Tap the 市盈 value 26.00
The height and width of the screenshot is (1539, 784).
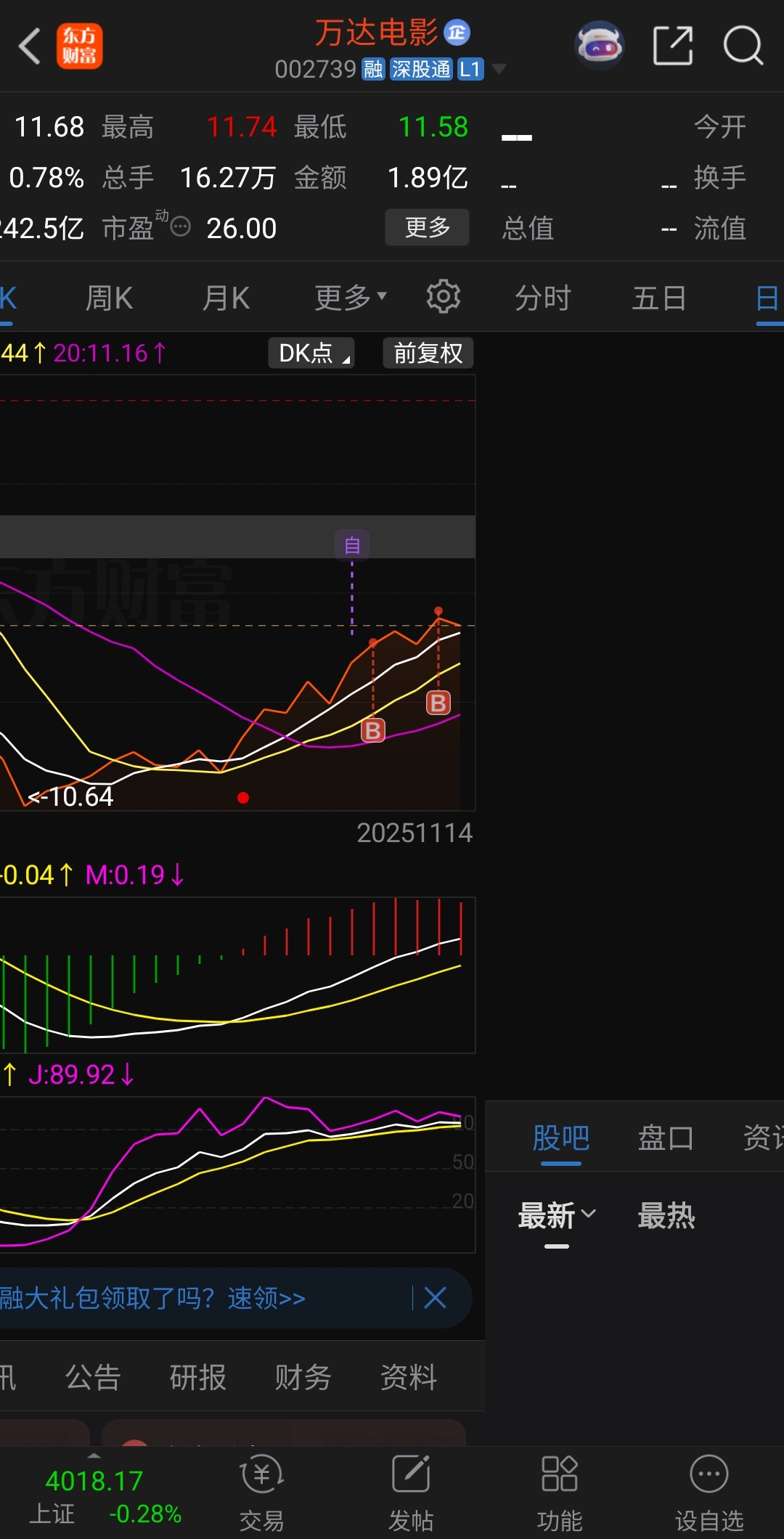click(242, 229)
